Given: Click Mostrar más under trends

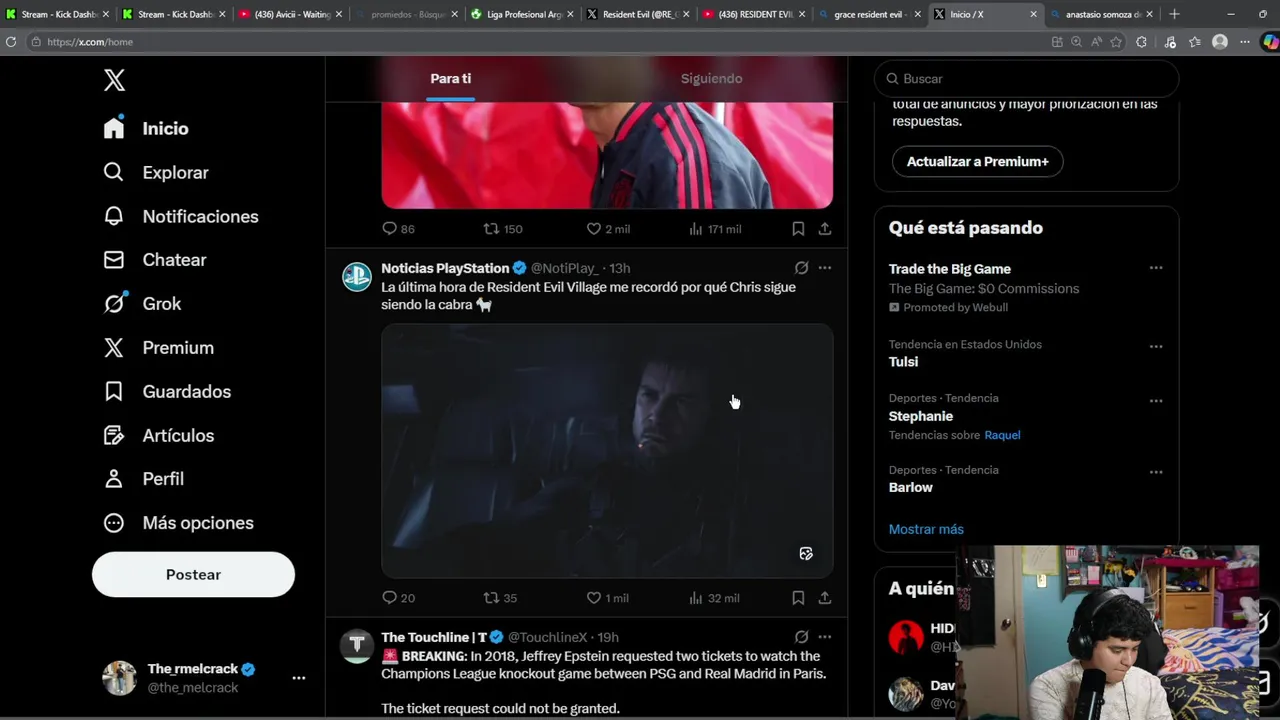Looking at the screenshot, I should point(926,529).
